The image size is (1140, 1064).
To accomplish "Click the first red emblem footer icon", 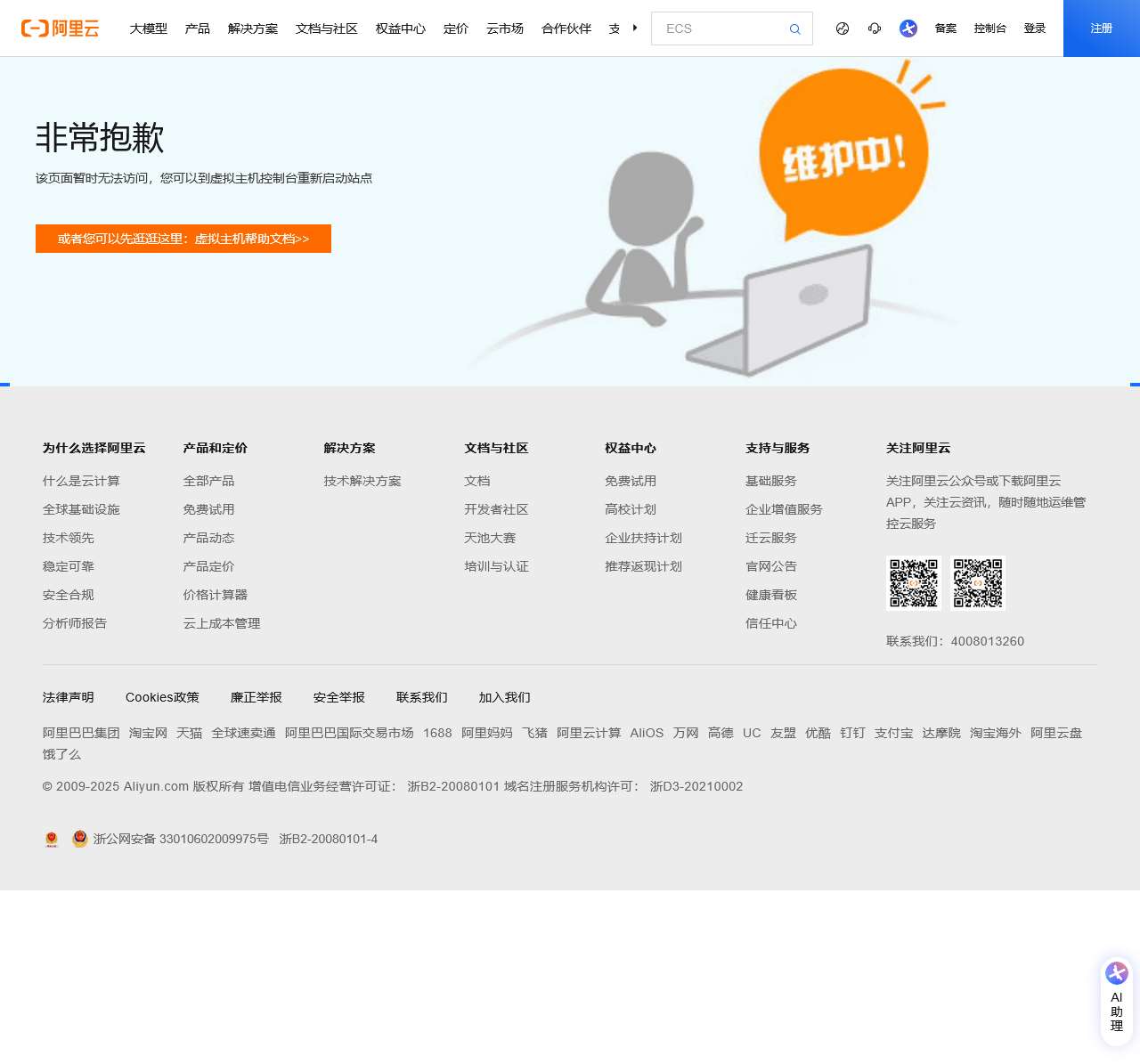I will pyautogui.click(x=52, y=839).
